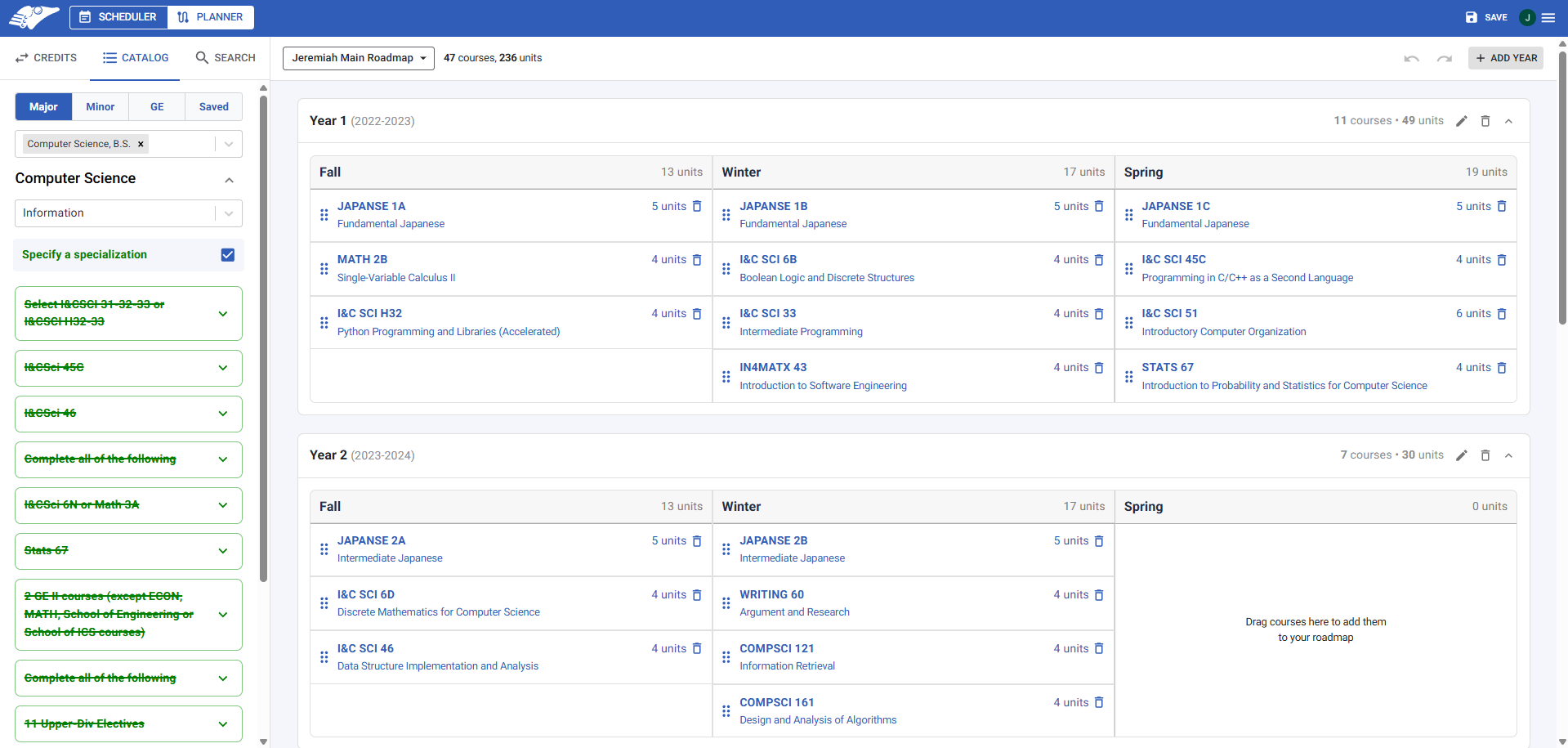
Task: Collapse the Year 1 section chevron
Action: pyautogui.click(x=1509, y=121)
